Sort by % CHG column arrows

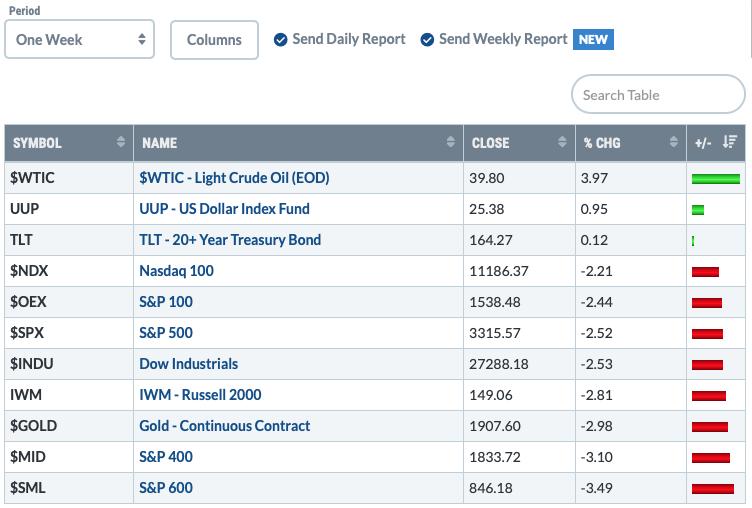click(674, 142)
